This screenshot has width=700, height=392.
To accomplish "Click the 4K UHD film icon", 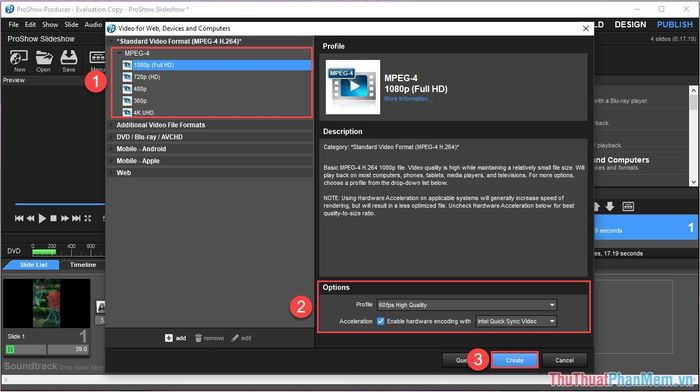I will tap(127, 112).
